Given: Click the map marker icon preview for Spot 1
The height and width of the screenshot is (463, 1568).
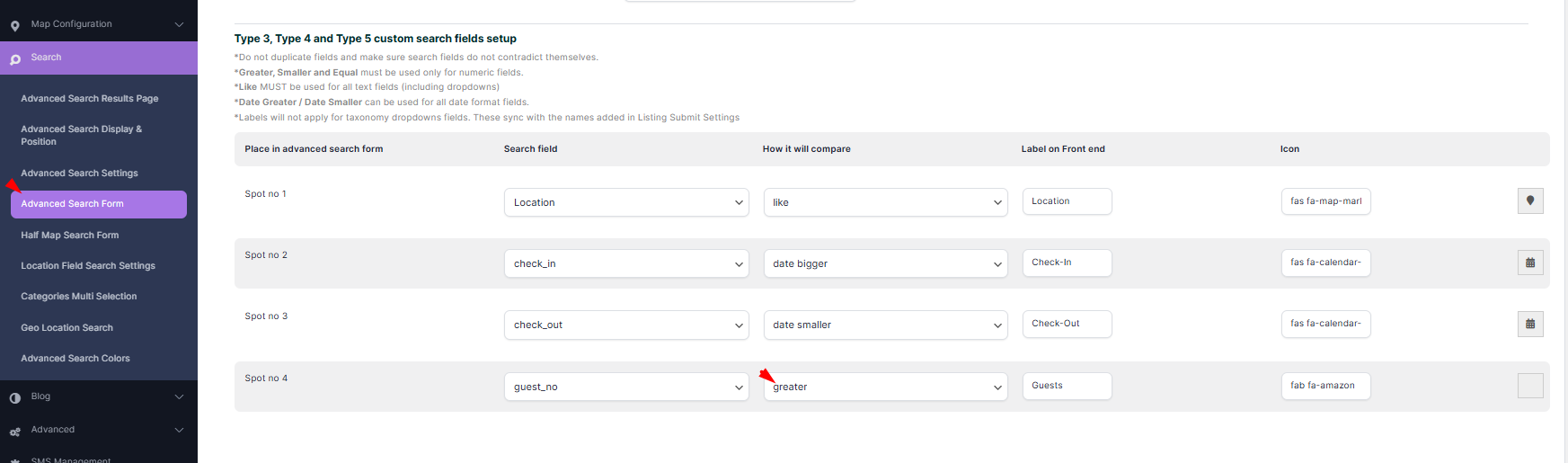Looking at the screenshot, I should [1529, 201].
